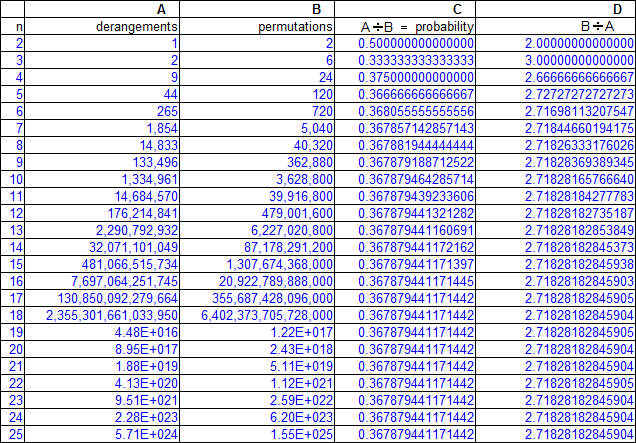
Task: Select permutations cell 6,402,373,705,728,000
Action: [x=257, y=315]
